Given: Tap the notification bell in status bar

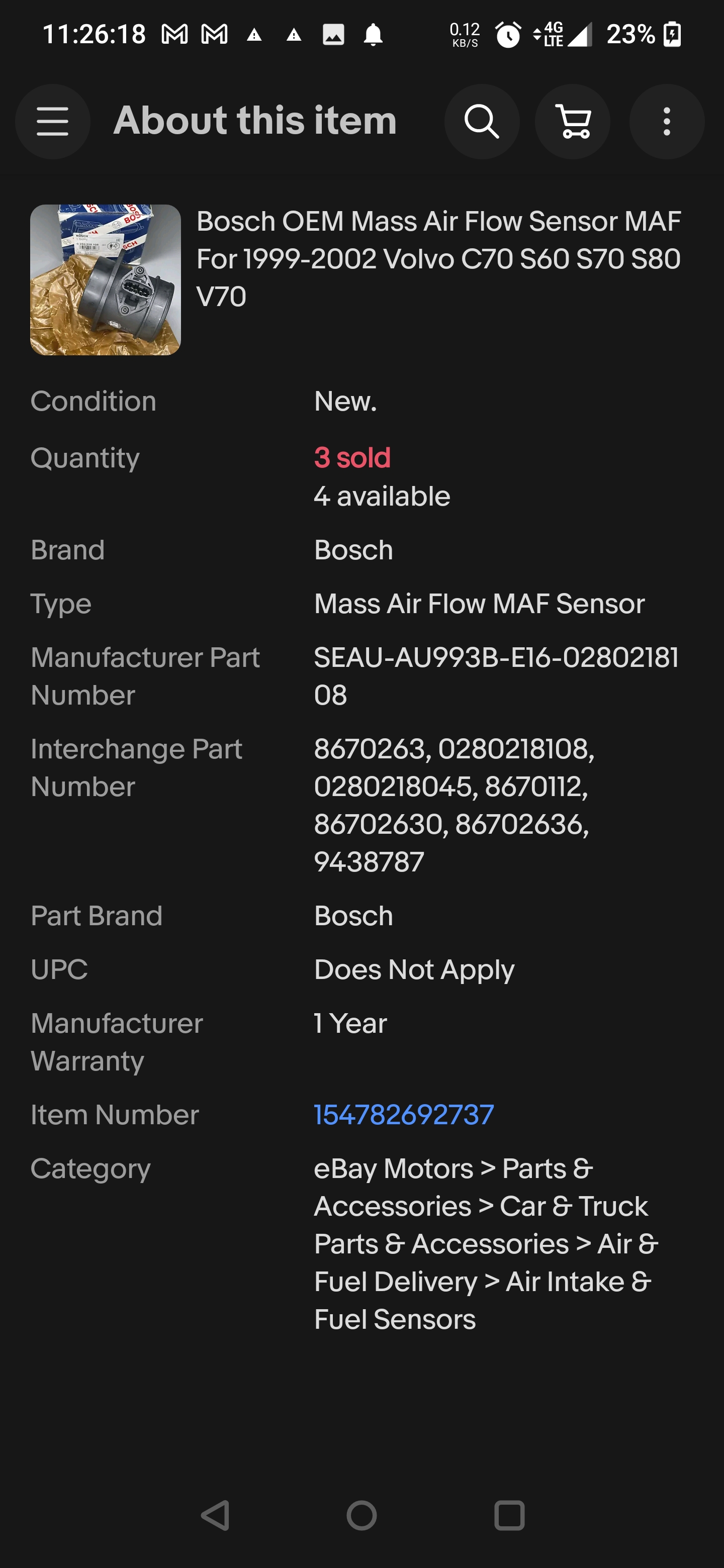Looking at the screenshot, I should point(373,35).
